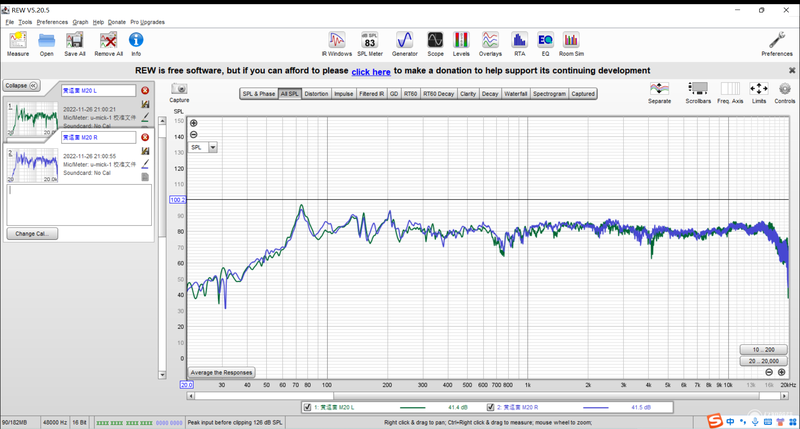800x429 pixels.
Task: Delete the M20 L measurement
Action: [x=145, y=90]
